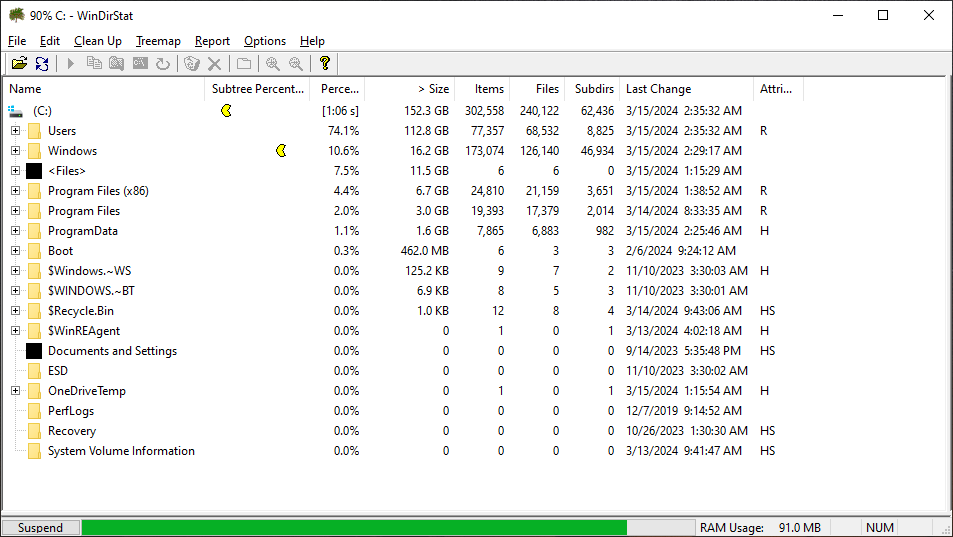Click the Delete permanently X icon
953x537 pixels.
(x=215, y=63)
